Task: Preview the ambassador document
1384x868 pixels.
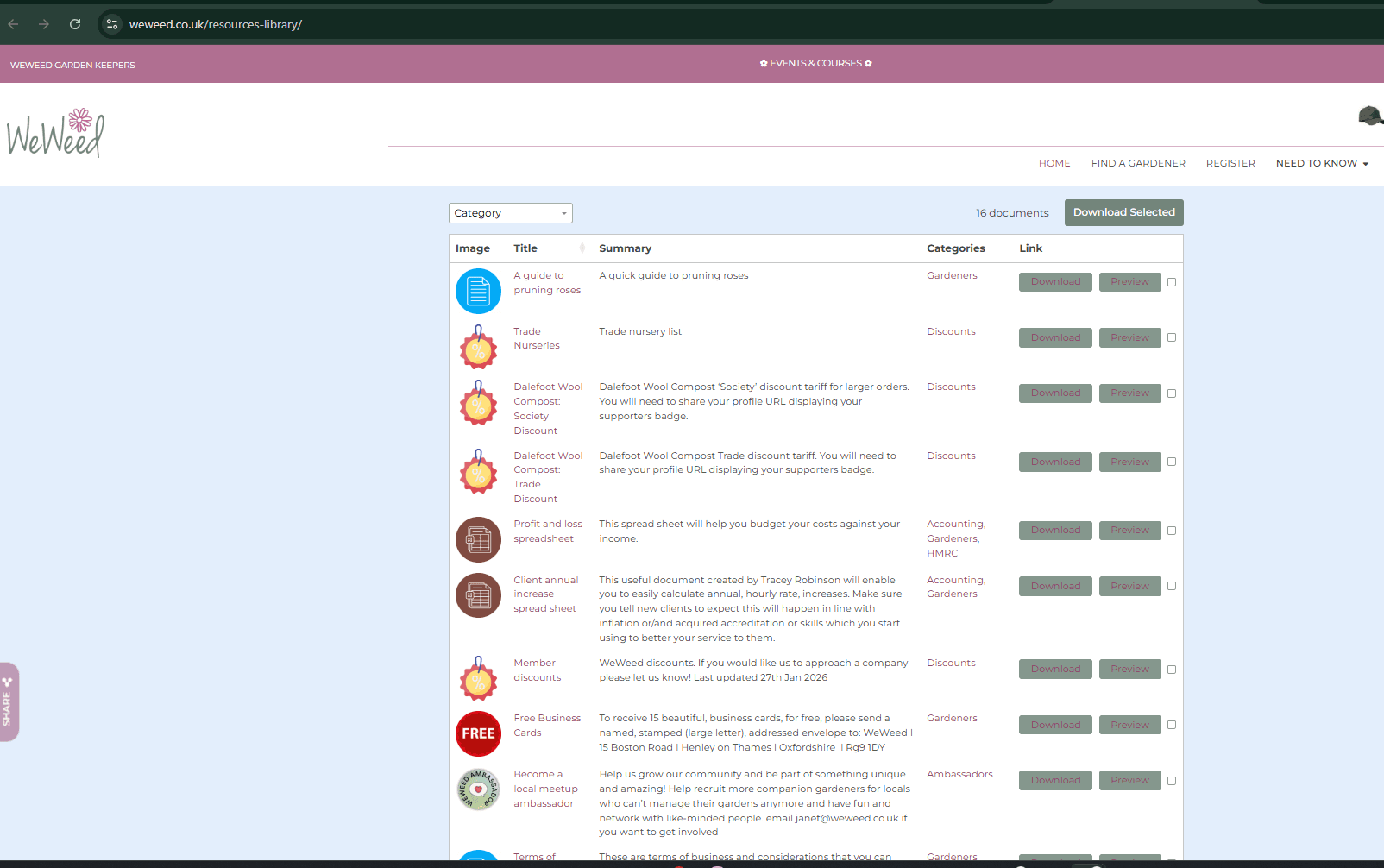Action: point(1129,780)
